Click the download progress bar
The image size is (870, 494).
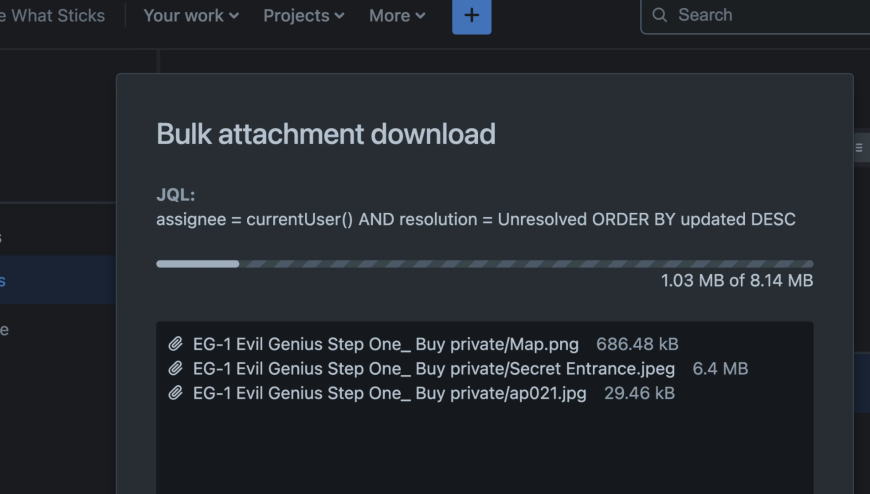pyautogui.click(x=484, y=264)
